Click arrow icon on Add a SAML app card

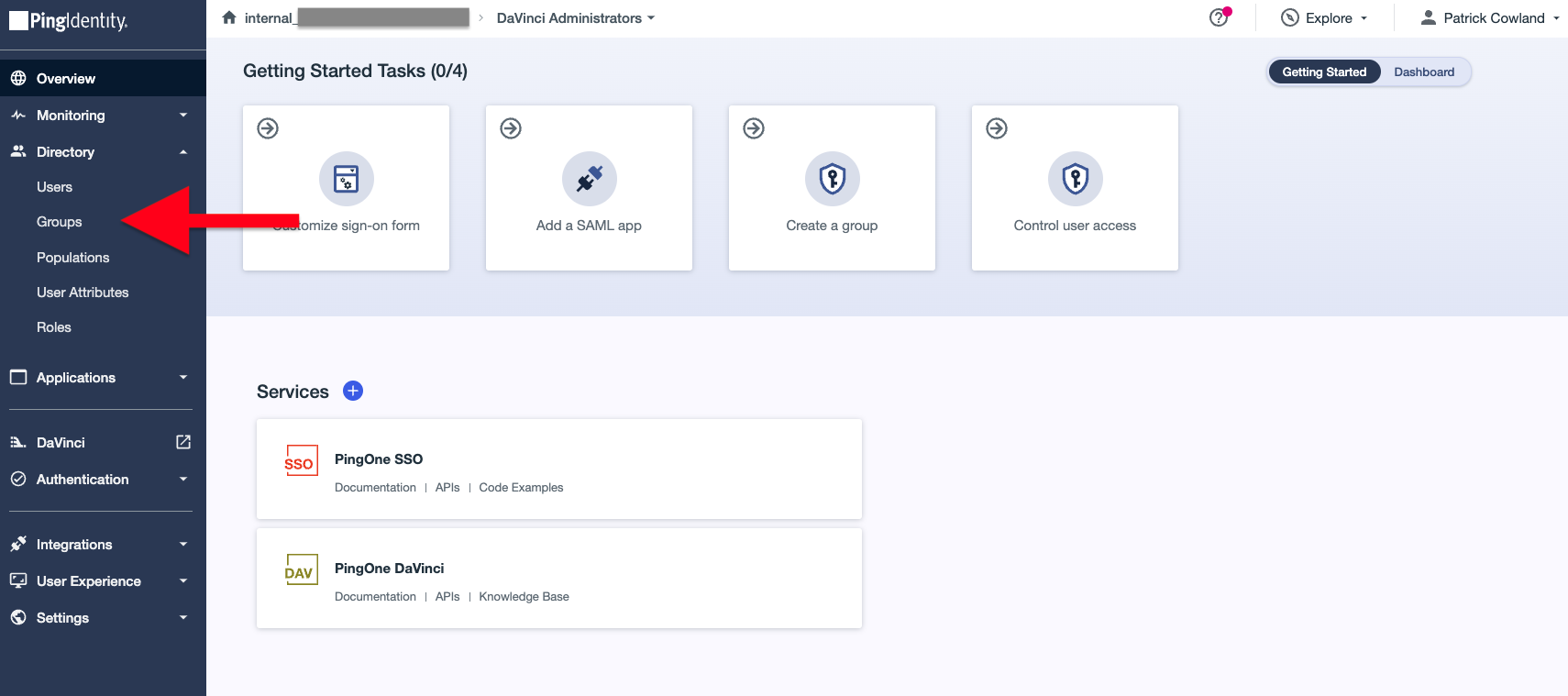(511, 128)
